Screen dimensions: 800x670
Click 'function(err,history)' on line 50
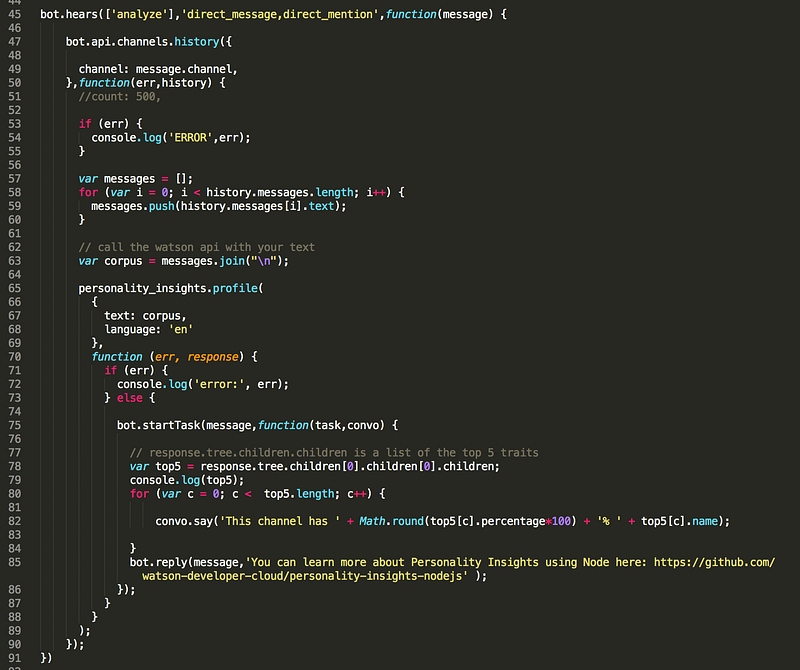pos(145,83)
